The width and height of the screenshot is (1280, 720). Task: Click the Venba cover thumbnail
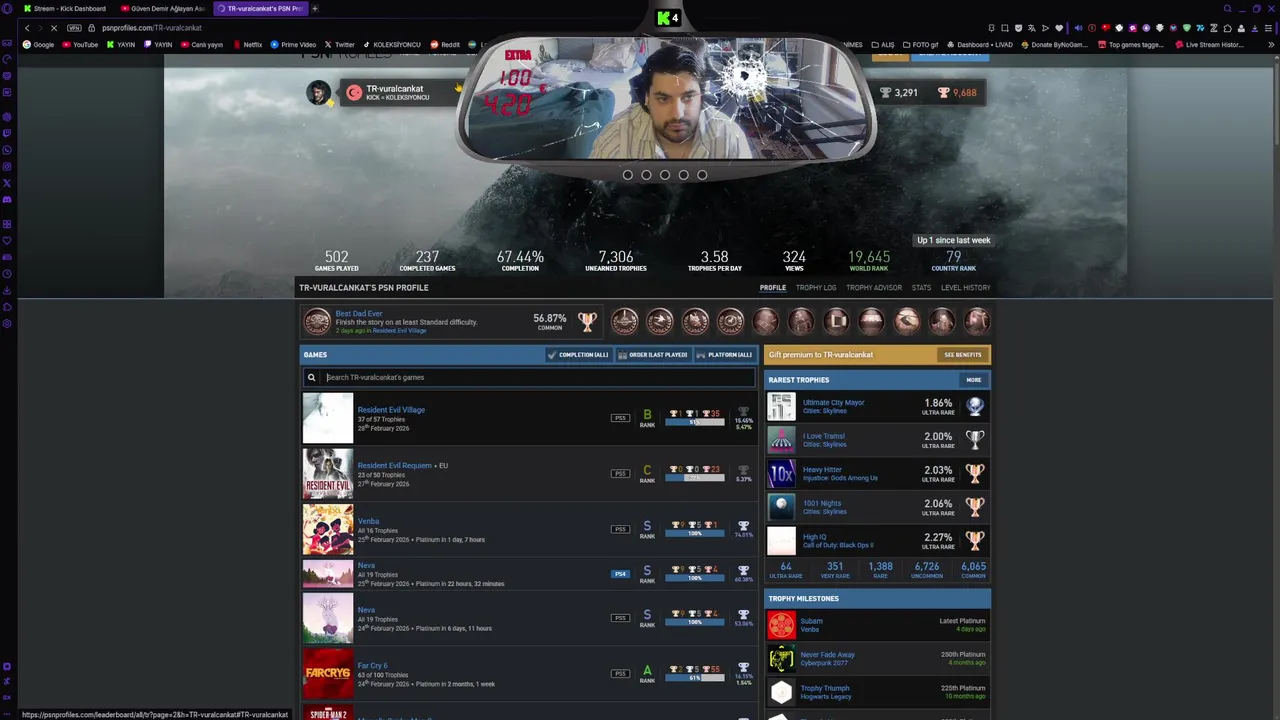click(x=328, y=530)
